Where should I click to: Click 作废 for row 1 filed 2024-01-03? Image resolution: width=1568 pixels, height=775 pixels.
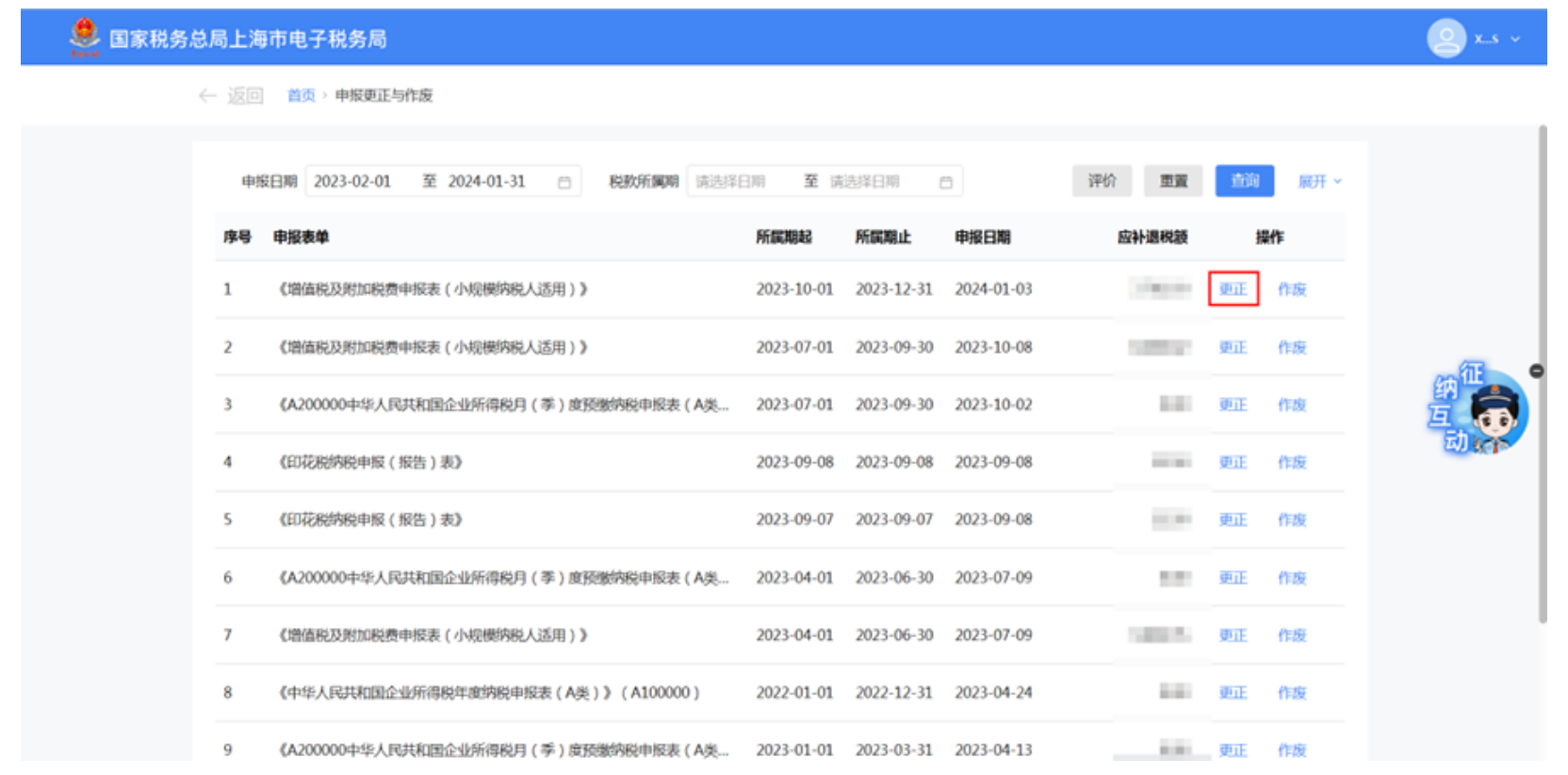(1292, 289)
